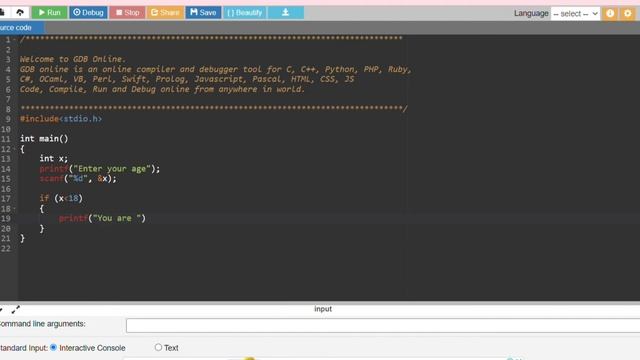Image resolution: width=640 pixels, height=360 pixels.
Task: Select the Interactive Console radio button
Action: tap(53, 347)
